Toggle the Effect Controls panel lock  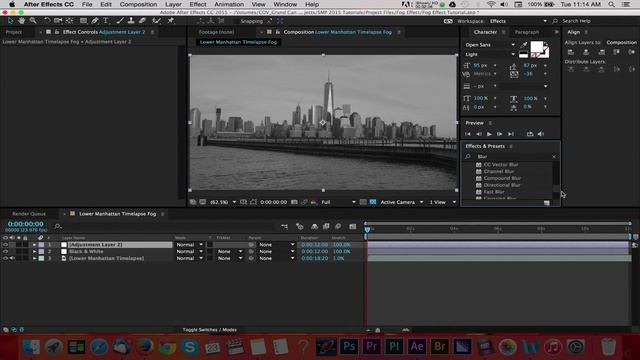(57, 32)
